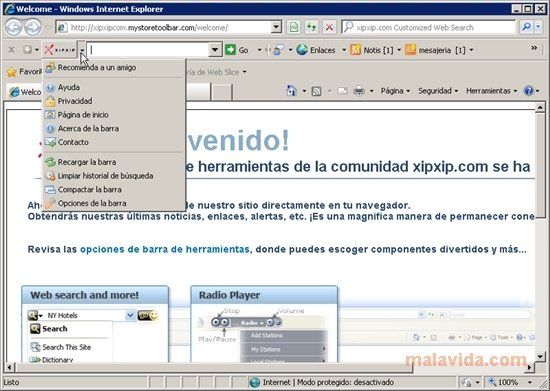Expand the toolbar search field dropdown
550x391 pixels.
coord(215,50)
